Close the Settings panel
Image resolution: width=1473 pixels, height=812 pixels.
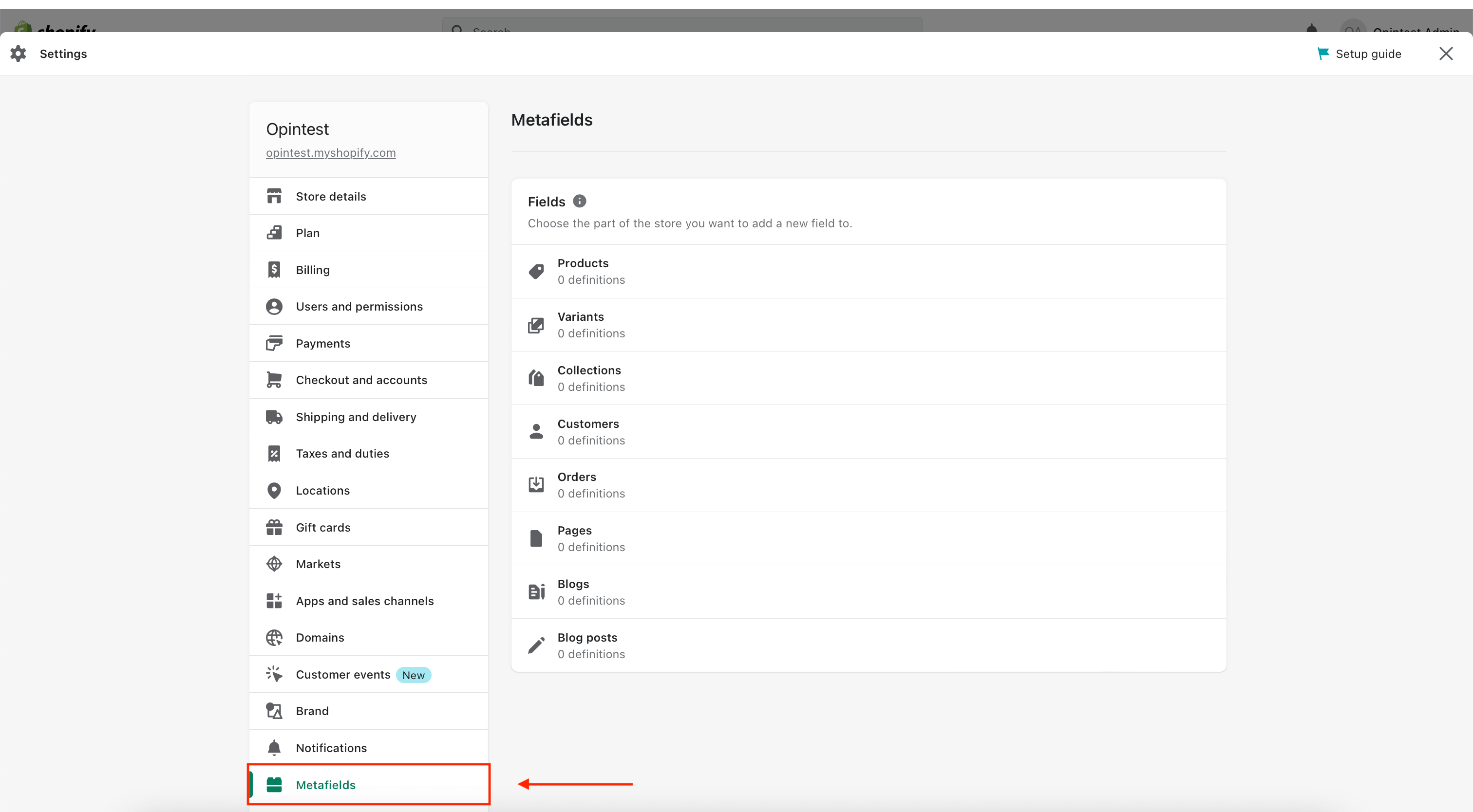tap(1446, 54)
